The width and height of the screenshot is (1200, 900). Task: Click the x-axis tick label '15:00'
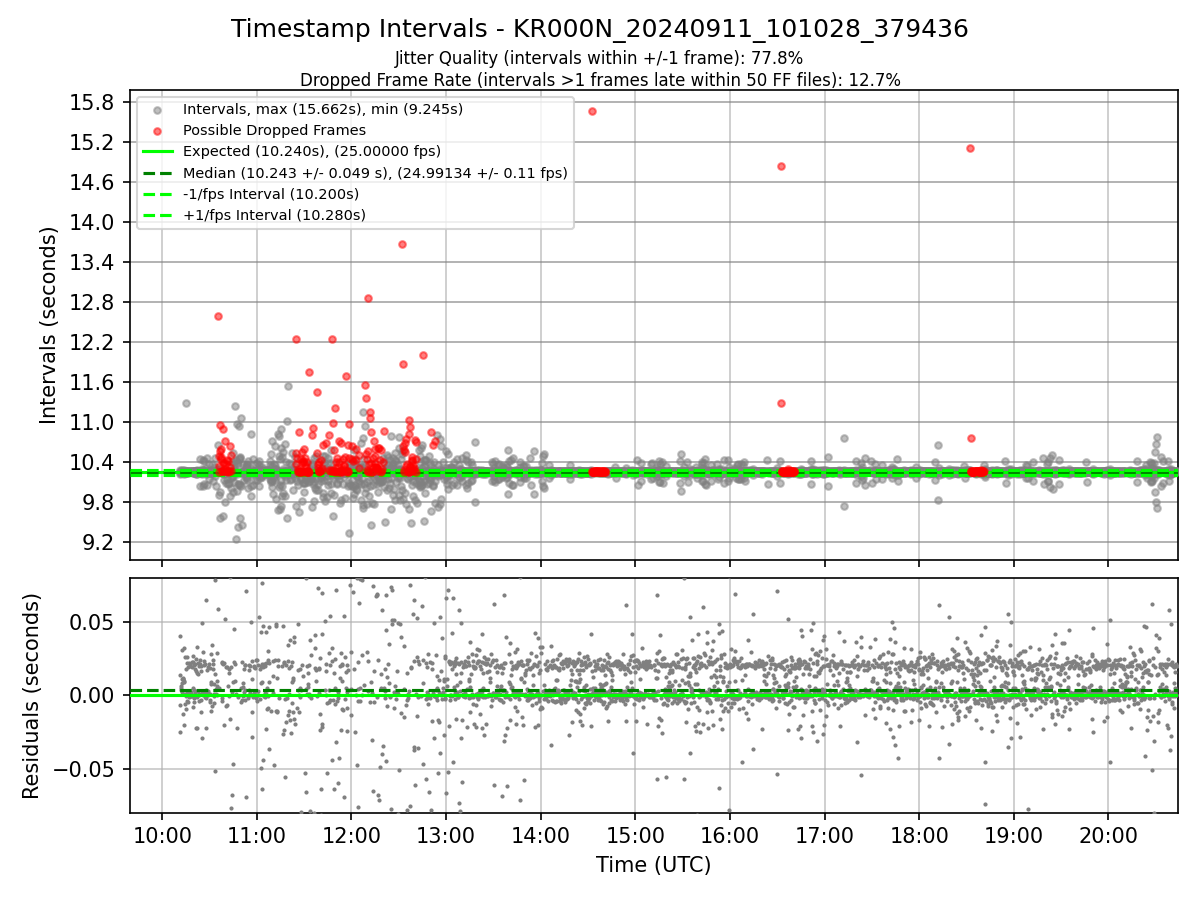635,835
